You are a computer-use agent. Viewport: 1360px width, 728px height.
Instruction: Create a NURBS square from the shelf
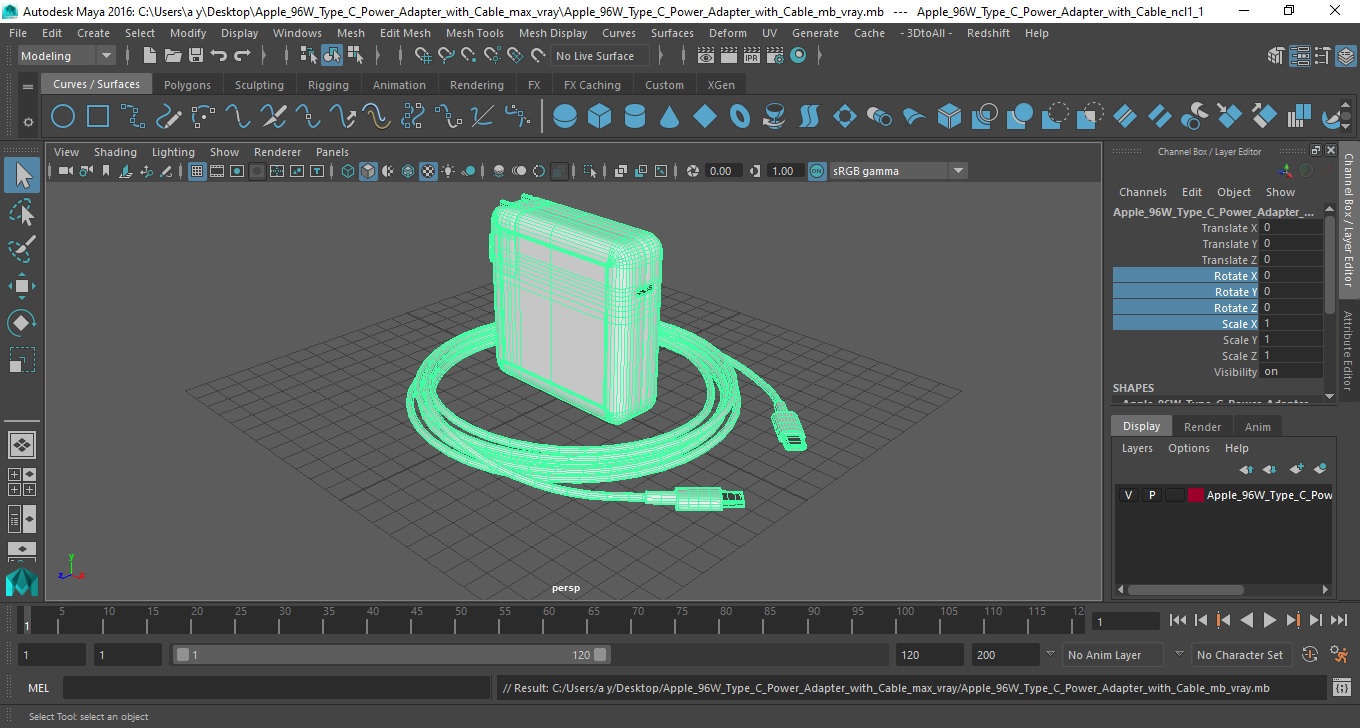[98, 117]
